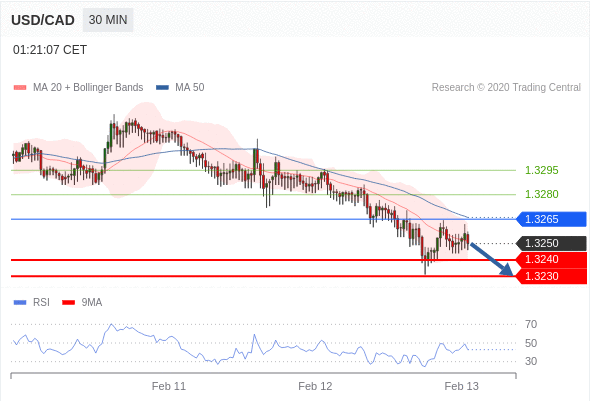Click the 30 MIN timeframe badge

coord(108,20)
